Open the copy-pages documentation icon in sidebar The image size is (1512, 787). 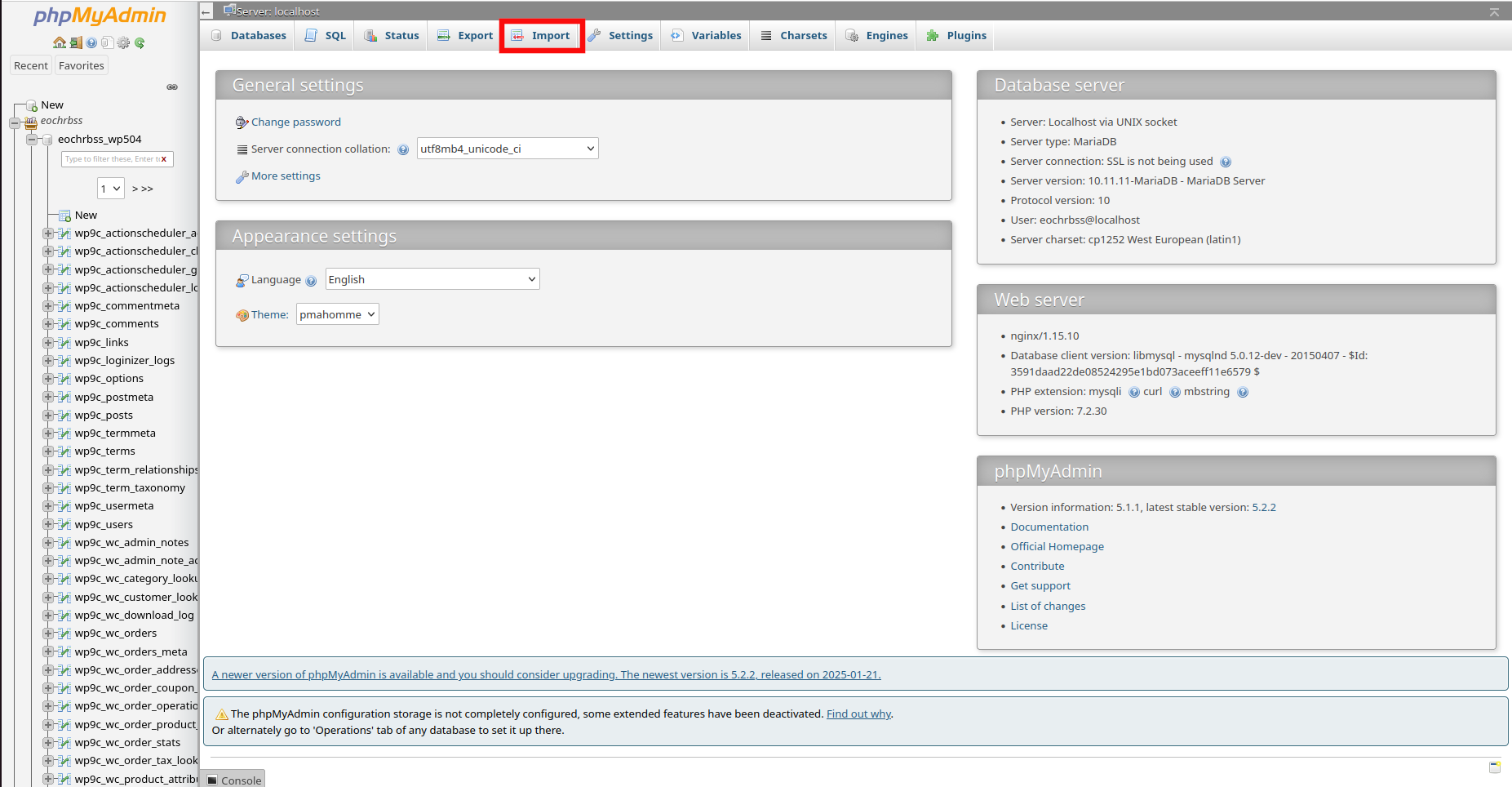click(x=107, y=42)
